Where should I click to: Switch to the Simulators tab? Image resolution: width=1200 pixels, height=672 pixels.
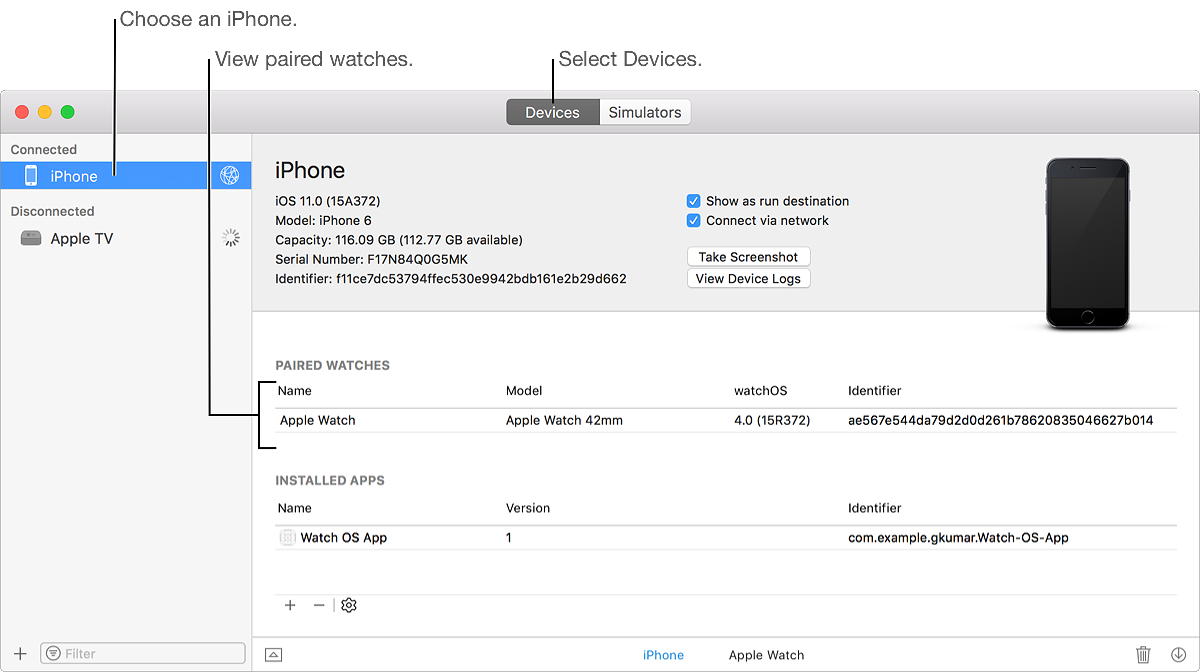[x=645, y=112]
